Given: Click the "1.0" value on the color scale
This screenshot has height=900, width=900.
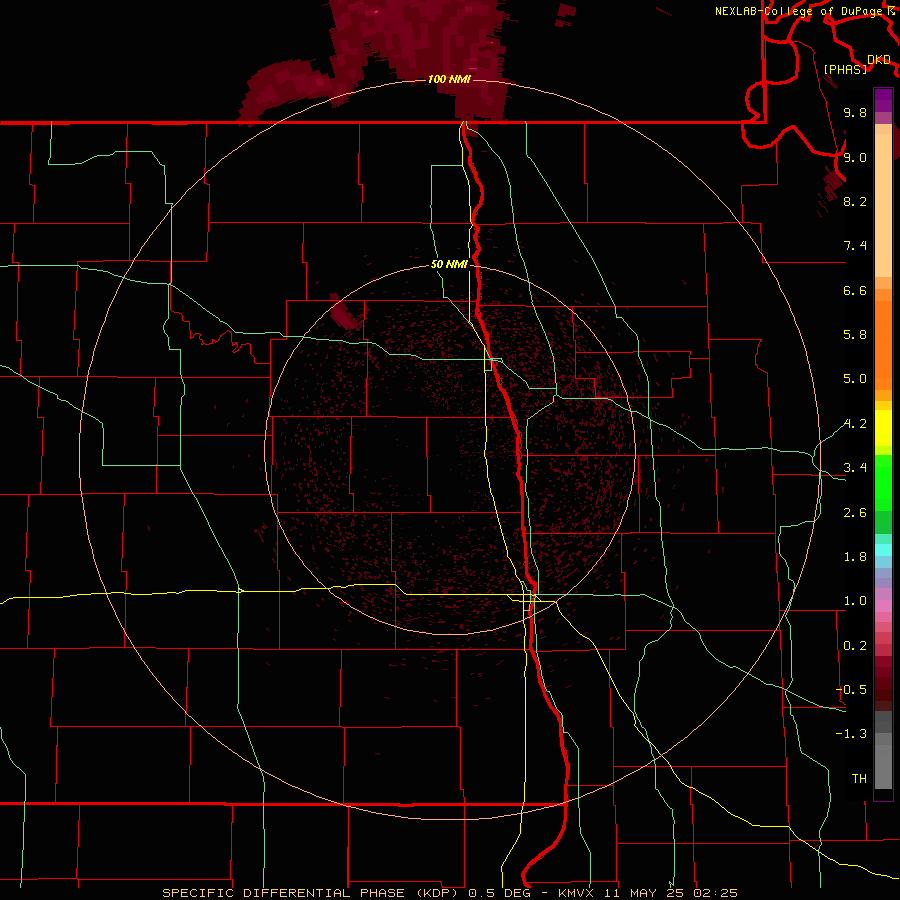Looking at the screenshot, I should point(855,601).
